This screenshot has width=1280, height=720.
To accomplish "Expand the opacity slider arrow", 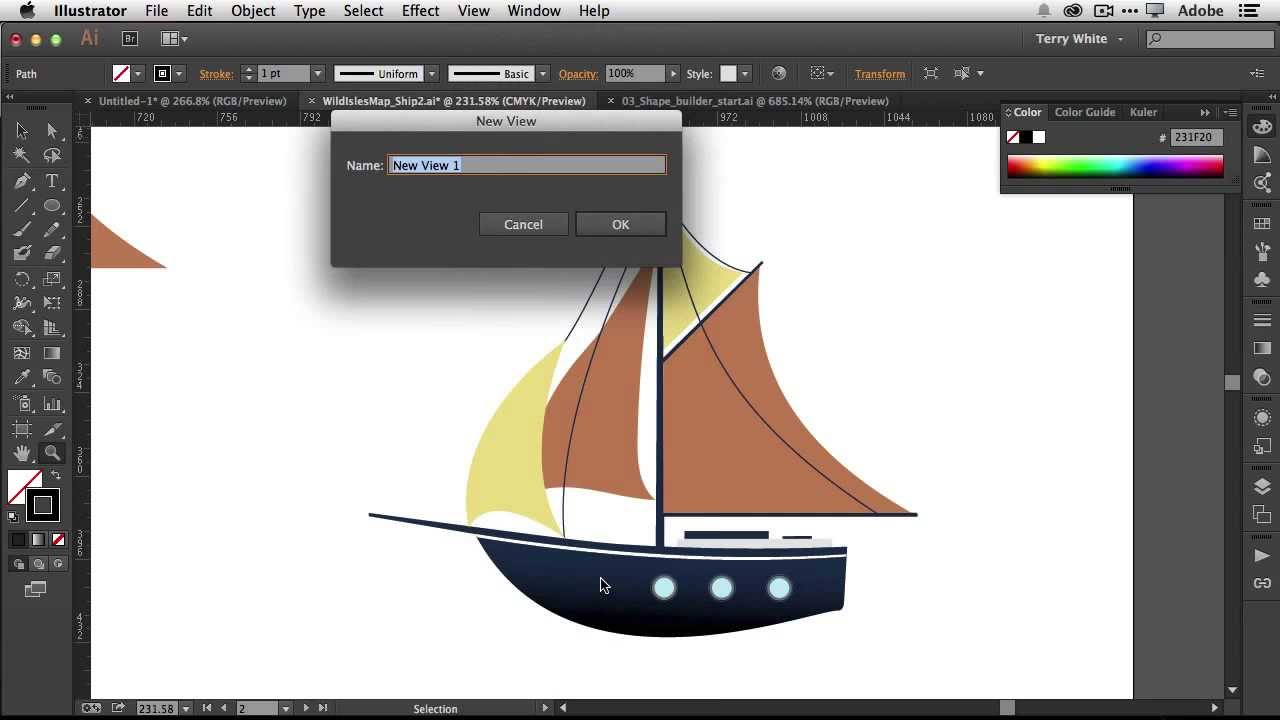I will 673,74.
